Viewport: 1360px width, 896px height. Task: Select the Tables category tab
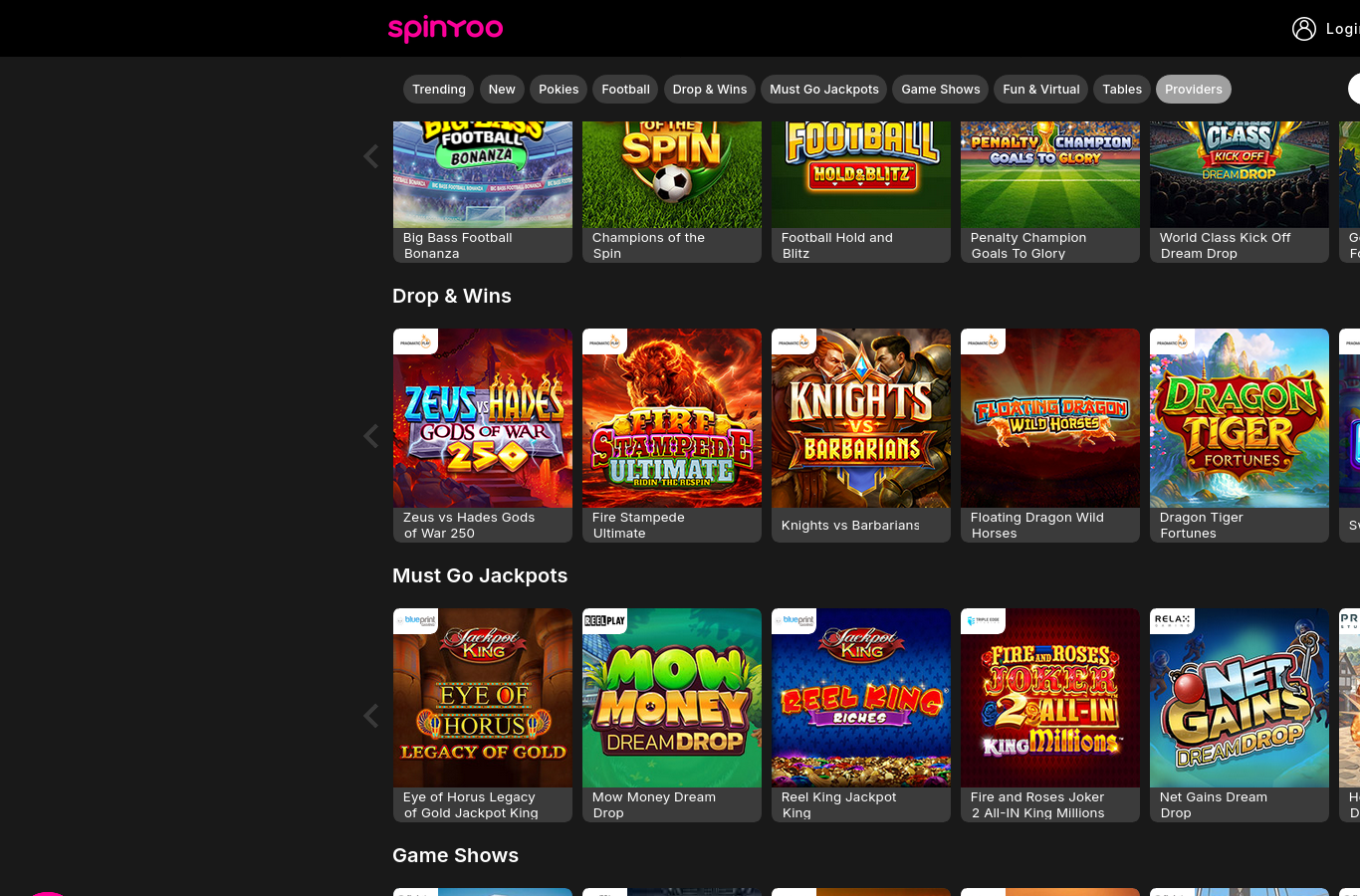[1122, 90]
